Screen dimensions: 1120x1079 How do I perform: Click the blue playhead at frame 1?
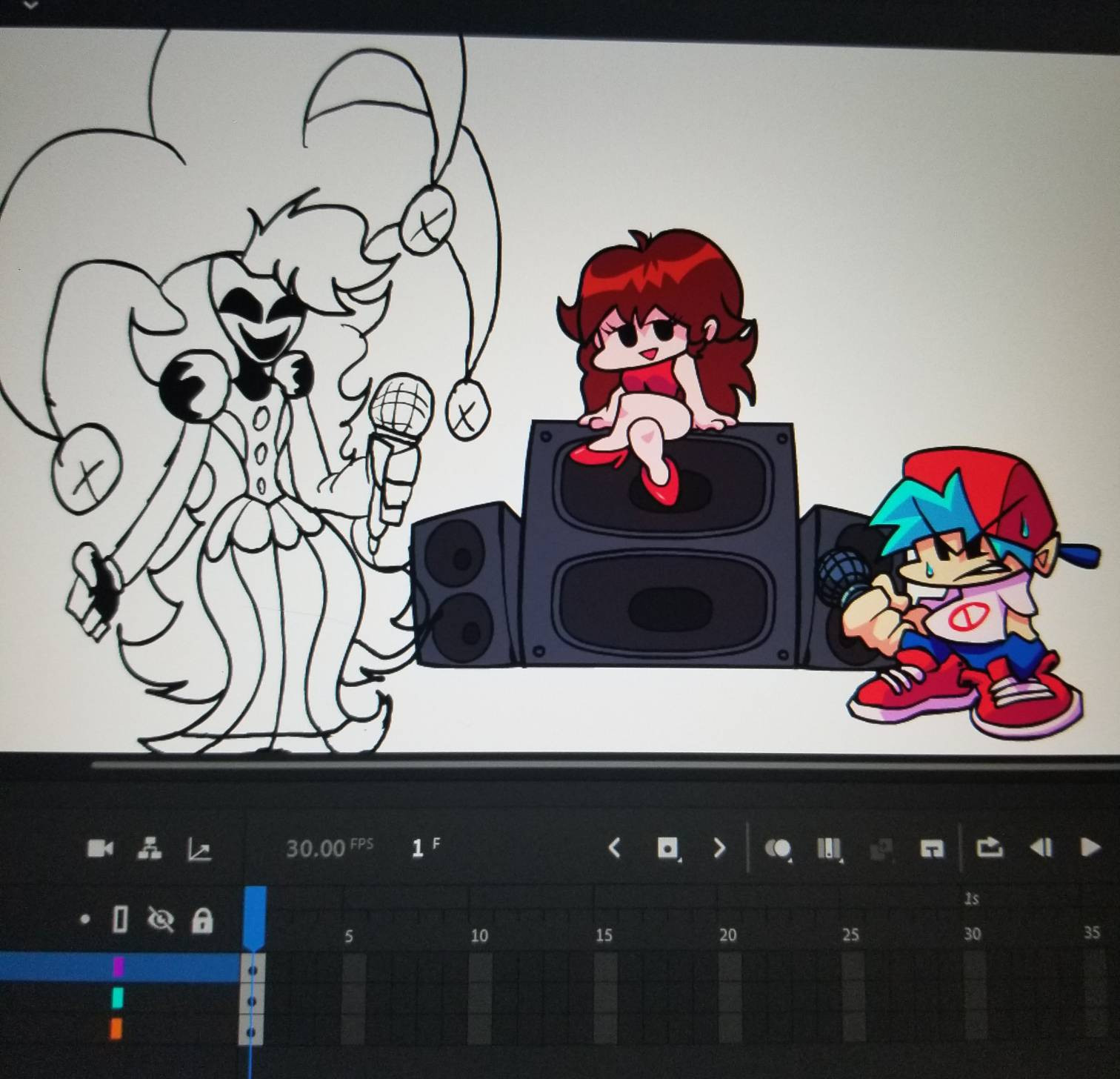click(x=255, y=917)
